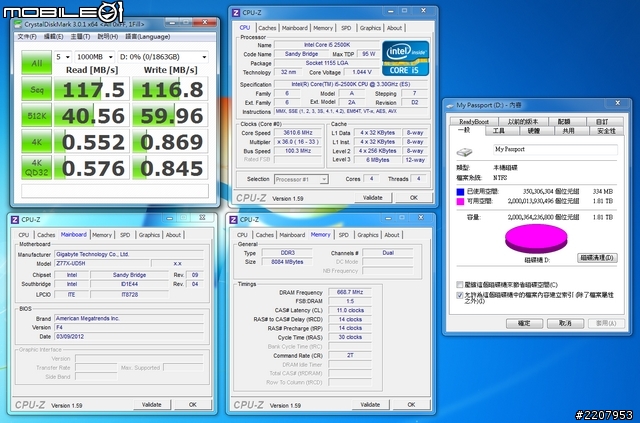Click OK in the Mainboard CPU-Z window
640x423 pixels.
coord(193,405)
